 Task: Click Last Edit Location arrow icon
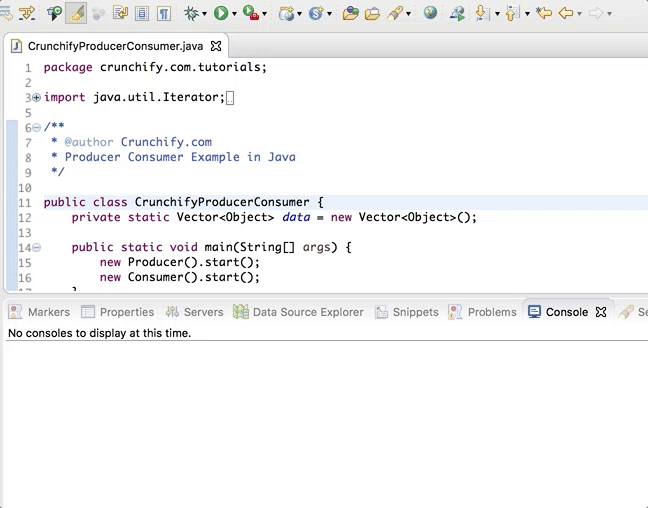[x=543, y=13]
